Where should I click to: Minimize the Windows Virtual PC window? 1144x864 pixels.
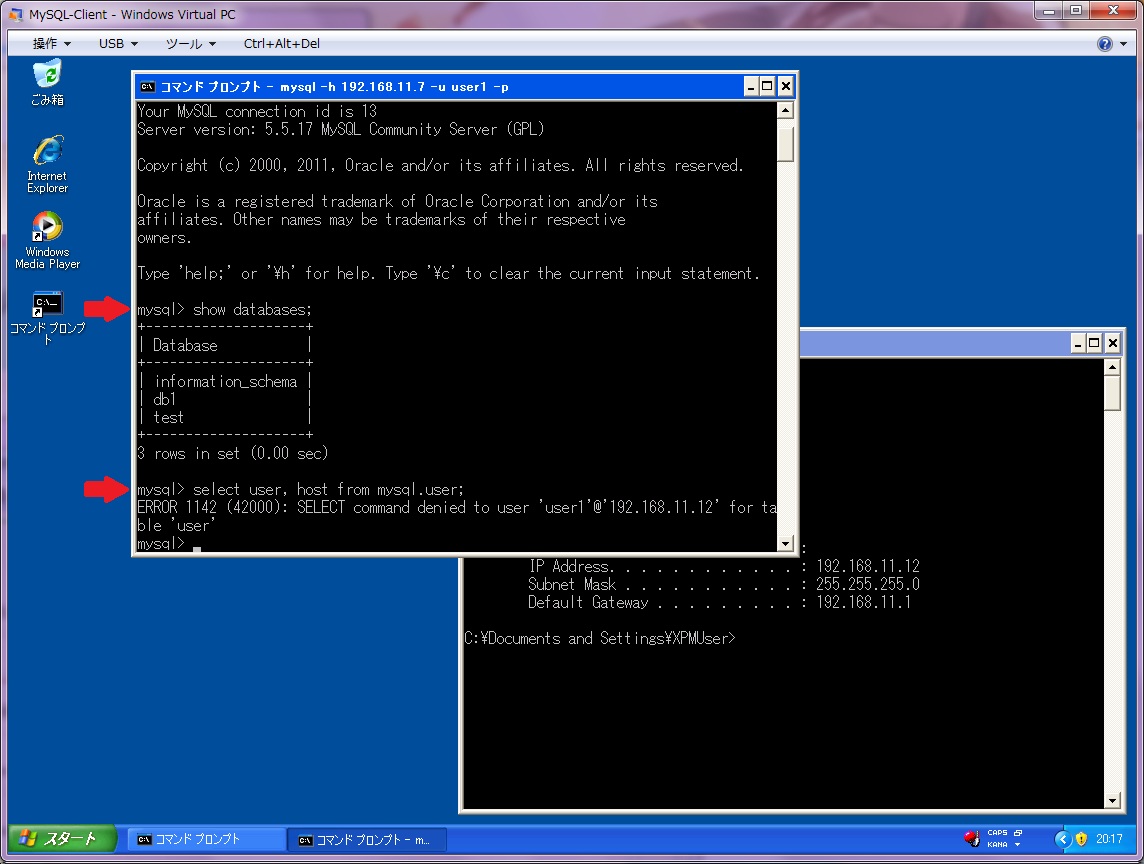tap(1048, 11)
